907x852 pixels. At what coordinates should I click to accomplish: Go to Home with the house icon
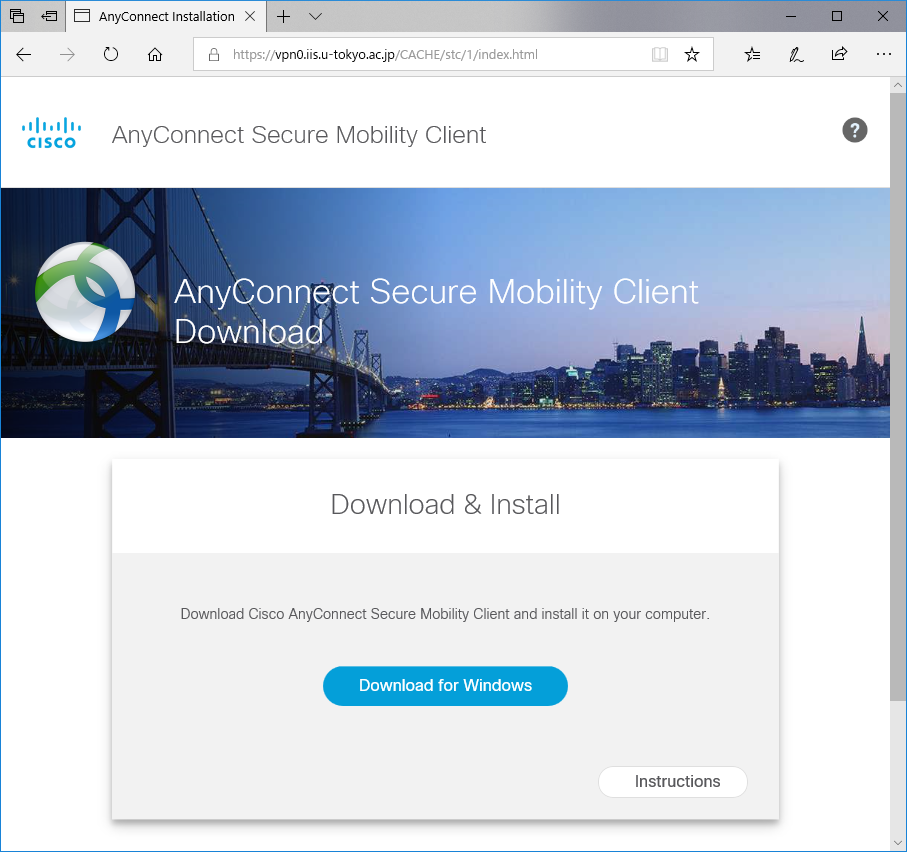coord(154,54)
